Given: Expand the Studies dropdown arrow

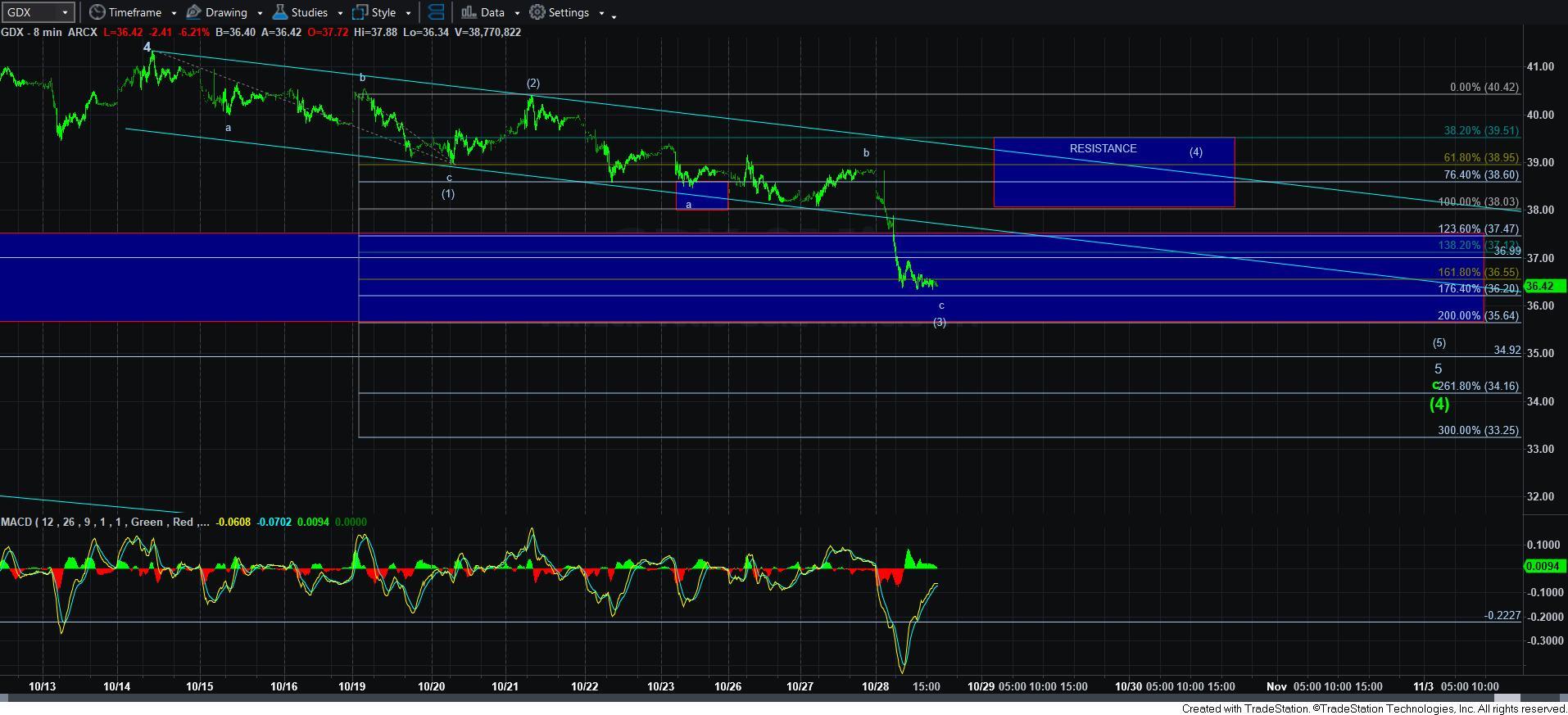Looking at the screenshot, I should click(x=340, y=13).
